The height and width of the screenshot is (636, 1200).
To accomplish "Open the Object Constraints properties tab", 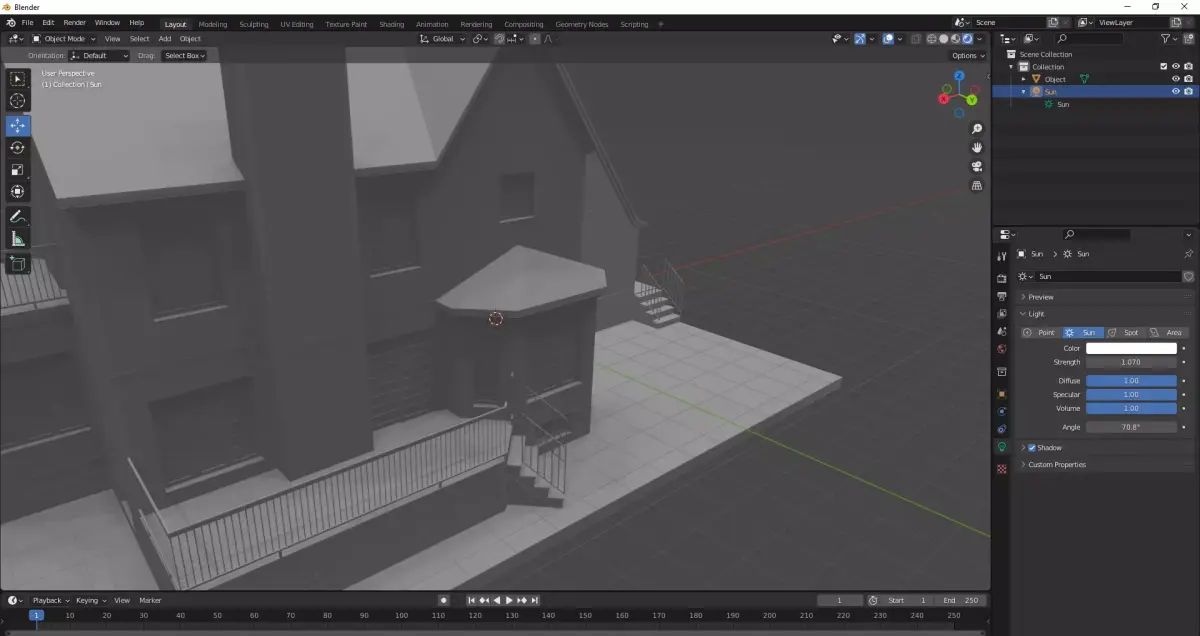I will tap(1002, 430).
